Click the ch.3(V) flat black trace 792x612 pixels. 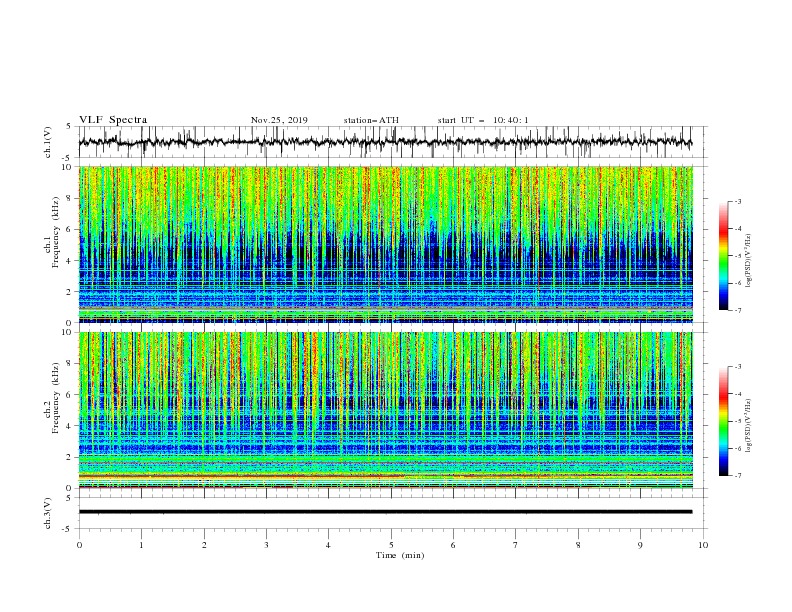385,512
